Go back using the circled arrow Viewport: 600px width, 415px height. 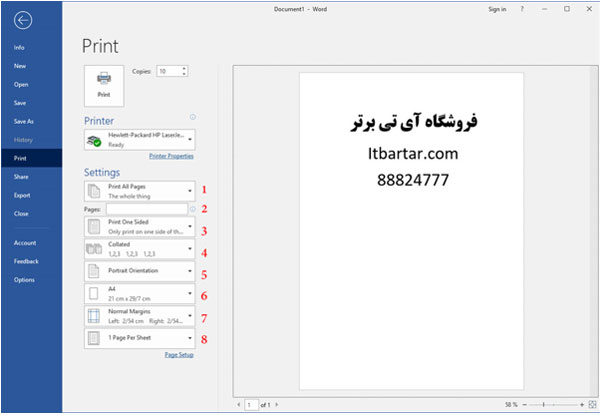click(x=23, y=20)
